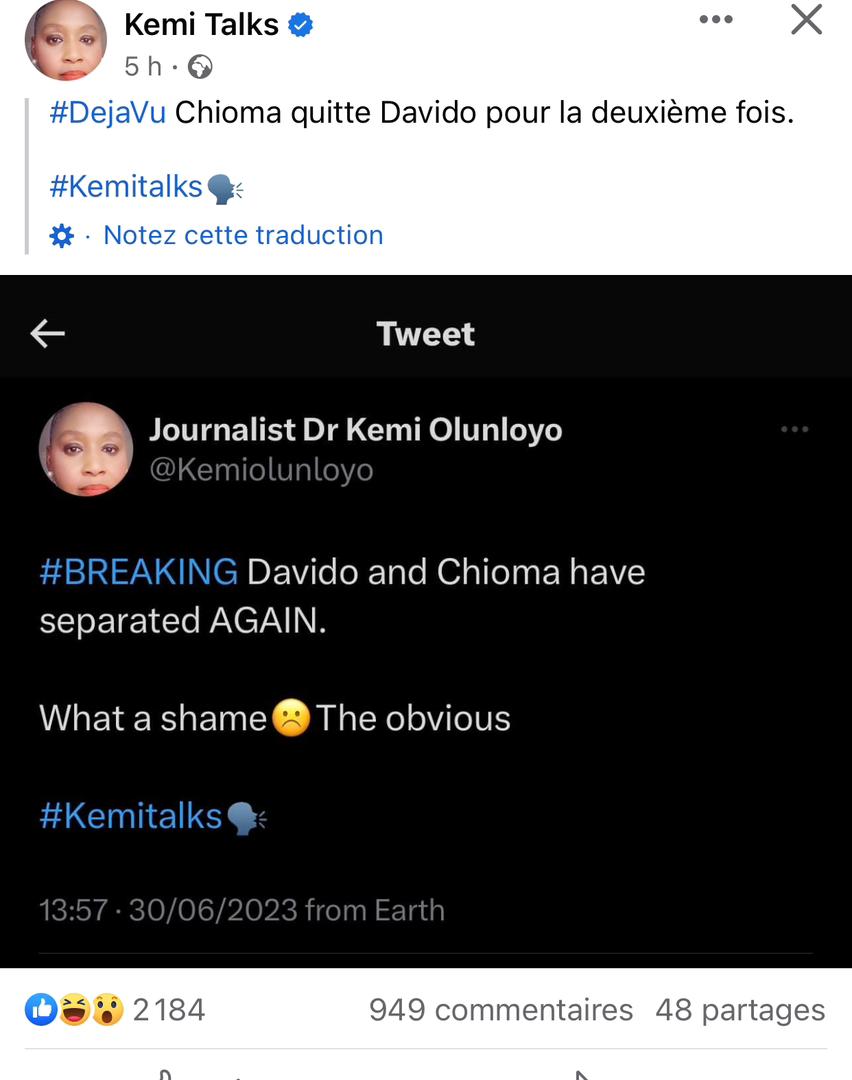
Task: Open the Kemi Talks page name
Action: coord(201,25)
